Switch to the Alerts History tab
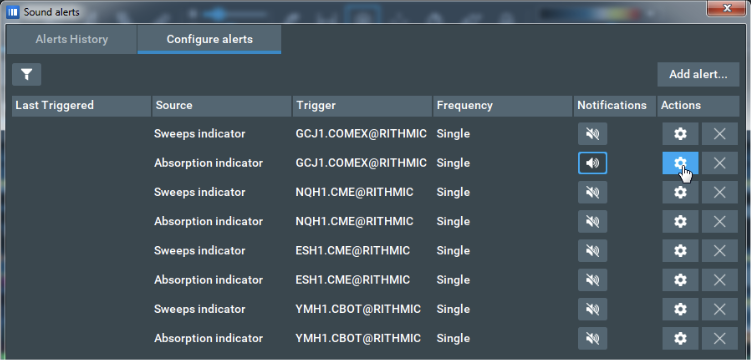The image size is (751, 360). pos(72,39)
